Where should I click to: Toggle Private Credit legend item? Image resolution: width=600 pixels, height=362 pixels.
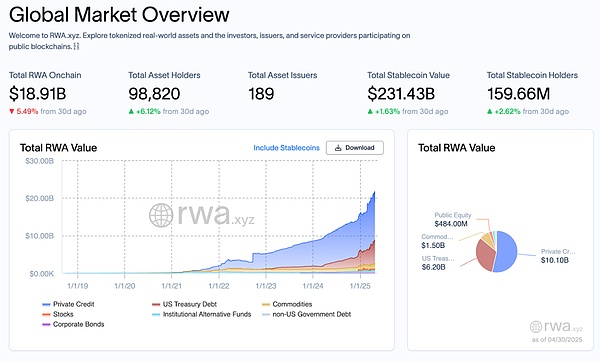(x=68, y=304)
